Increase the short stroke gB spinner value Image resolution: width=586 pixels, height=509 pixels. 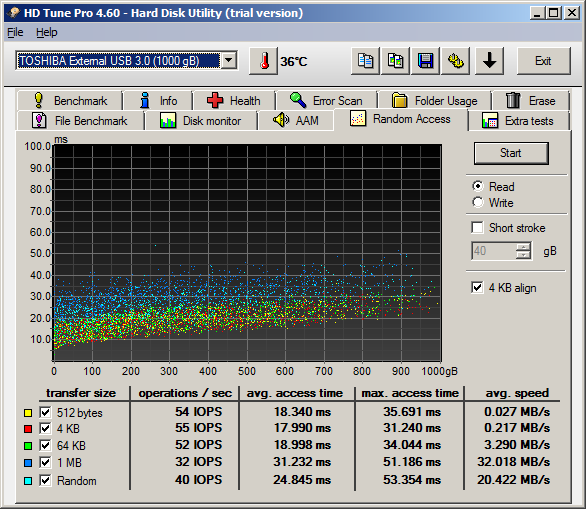point(523,247)
